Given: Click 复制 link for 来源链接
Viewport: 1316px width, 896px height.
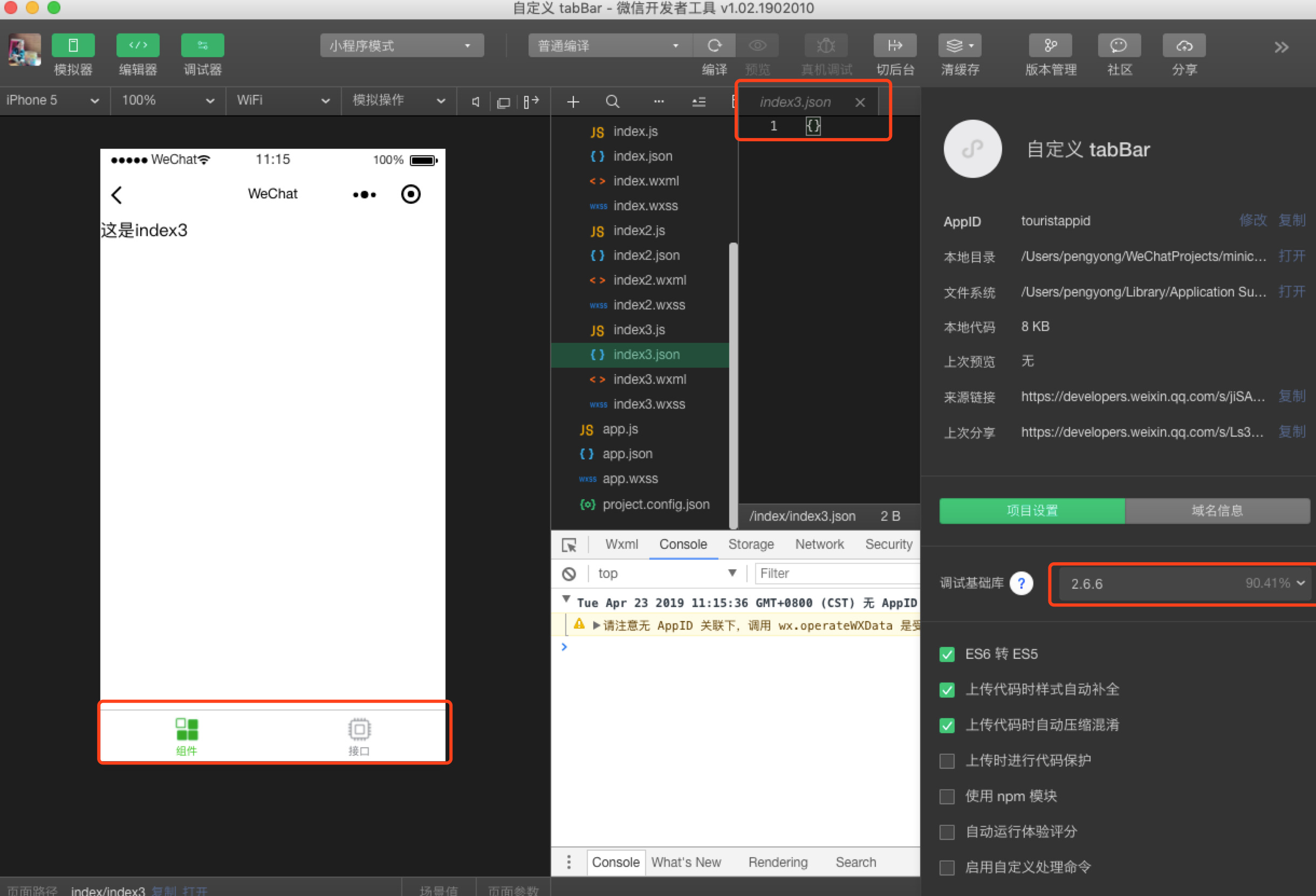Looking at the screenshot, I should tap(1292, 396).
